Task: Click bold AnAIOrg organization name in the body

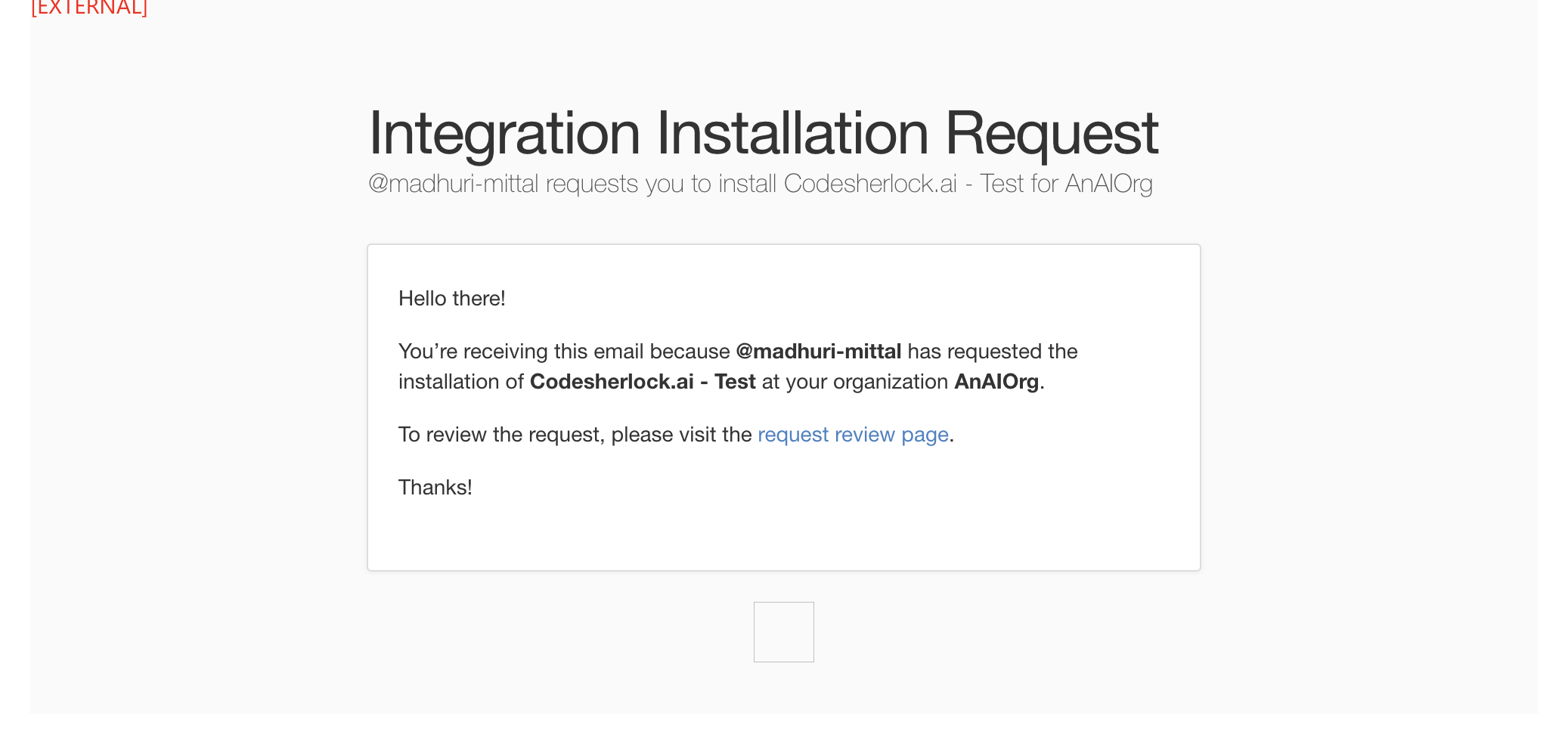Action: [996, 382]
